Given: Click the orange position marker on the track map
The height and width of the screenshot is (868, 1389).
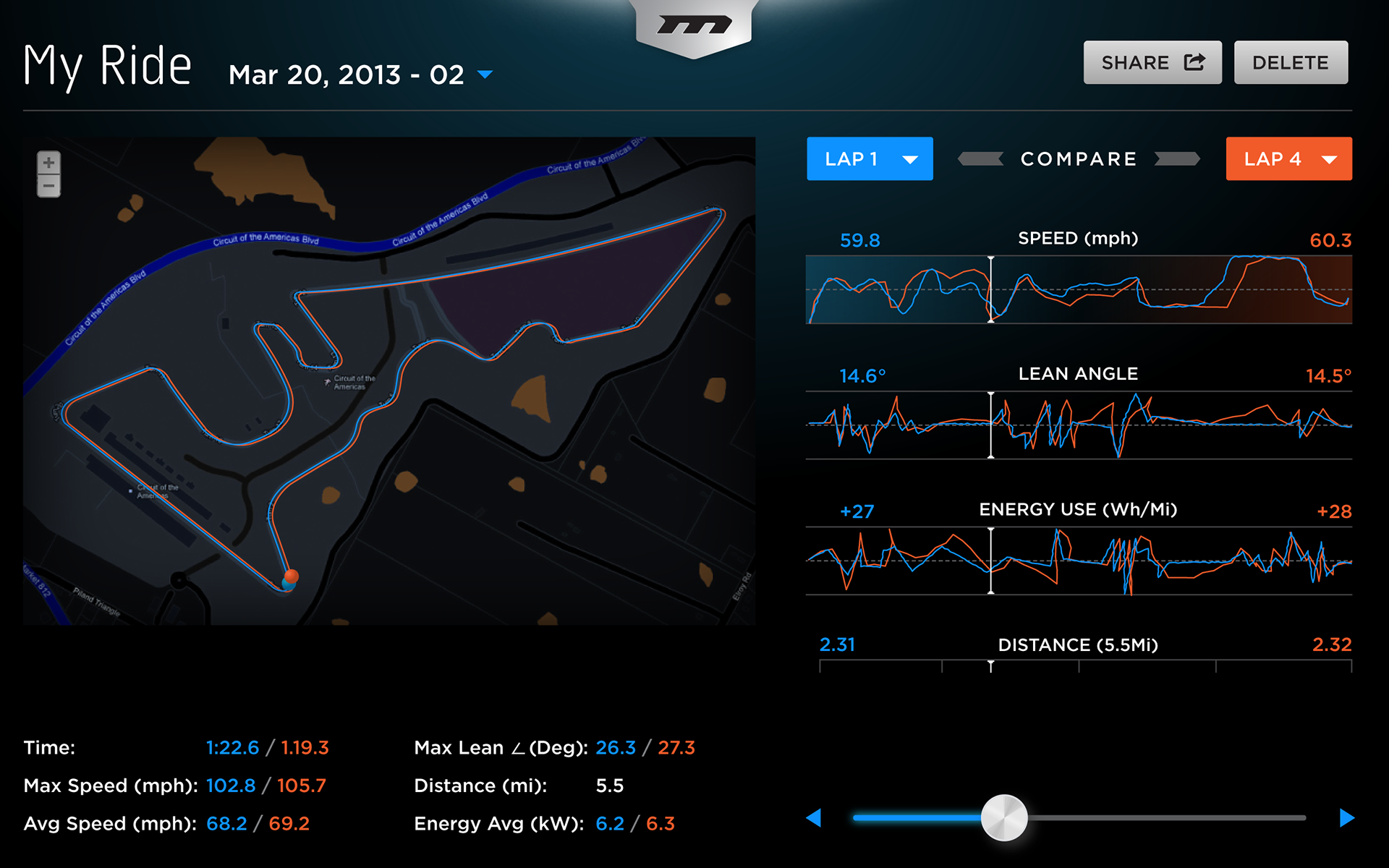Looking at the screenshot, I should (x=292, y=576).
